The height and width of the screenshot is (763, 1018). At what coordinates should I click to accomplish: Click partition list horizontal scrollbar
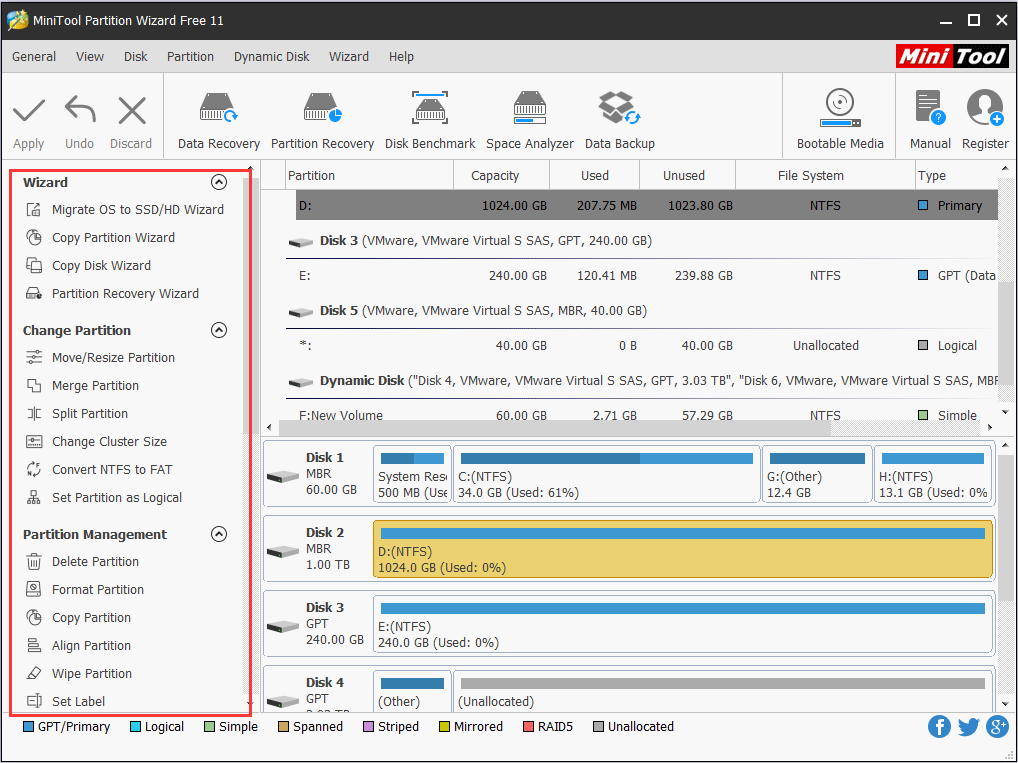tap(556, 427)
